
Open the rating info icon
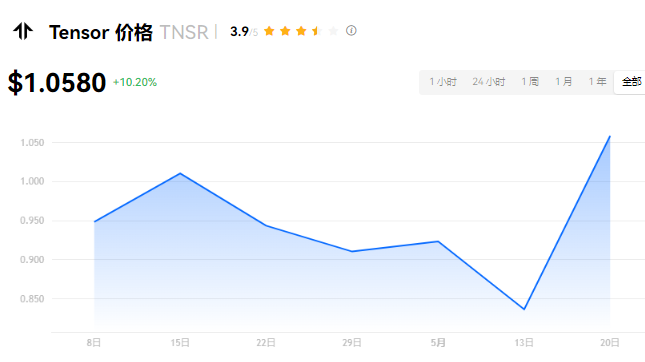pos(351,30)
